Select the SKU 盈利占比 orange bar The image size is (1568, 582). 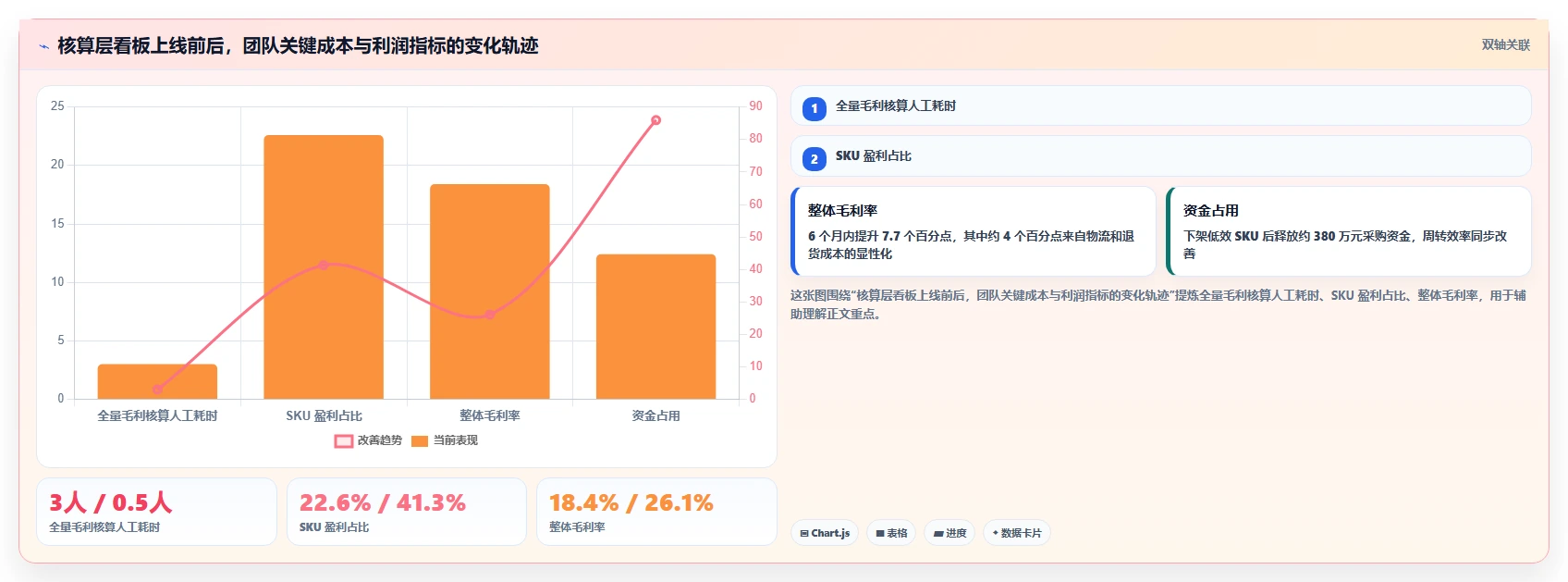coord(324,267)
